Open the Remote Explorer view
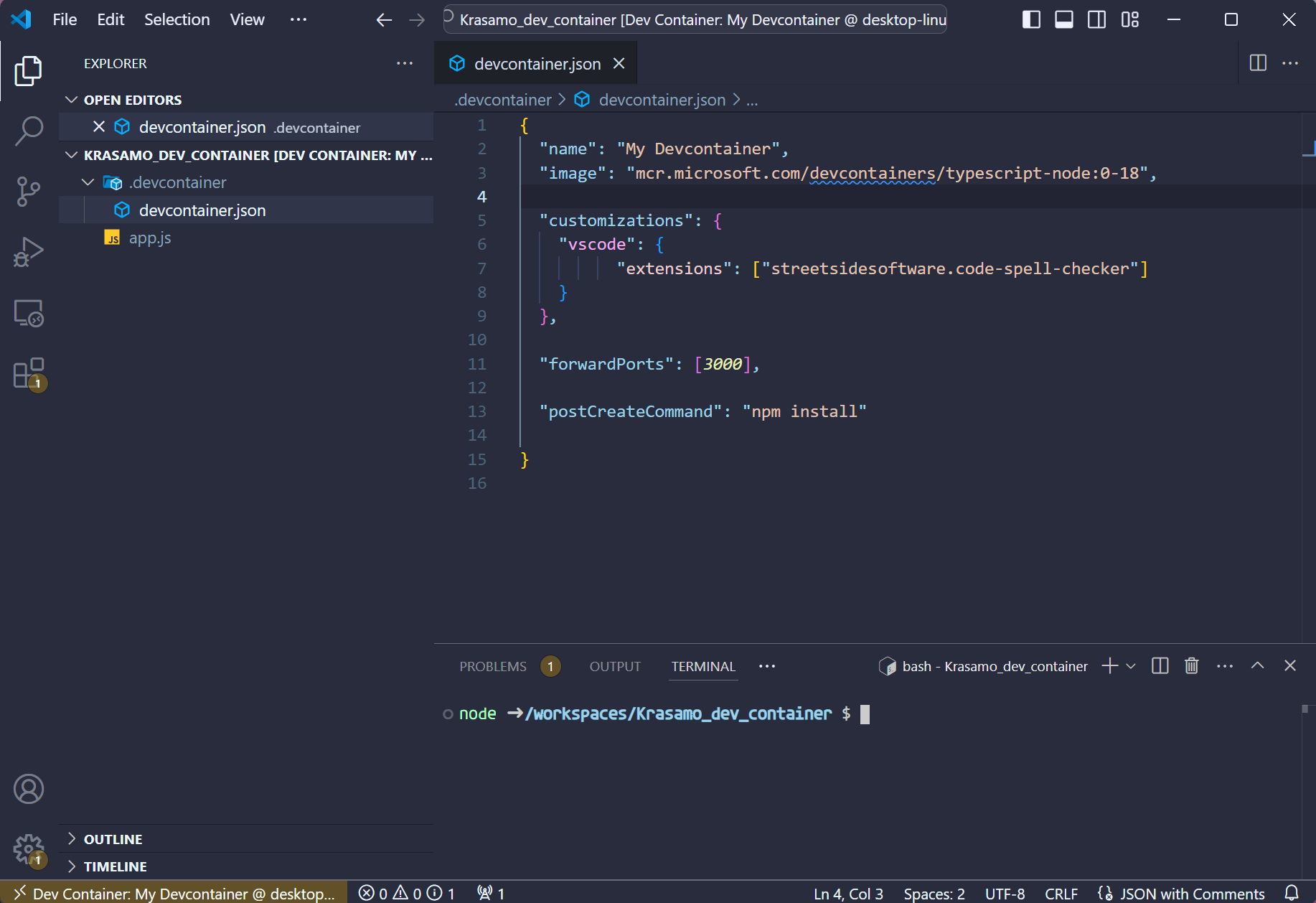1316x903 pixels. (x=29, y=313)
